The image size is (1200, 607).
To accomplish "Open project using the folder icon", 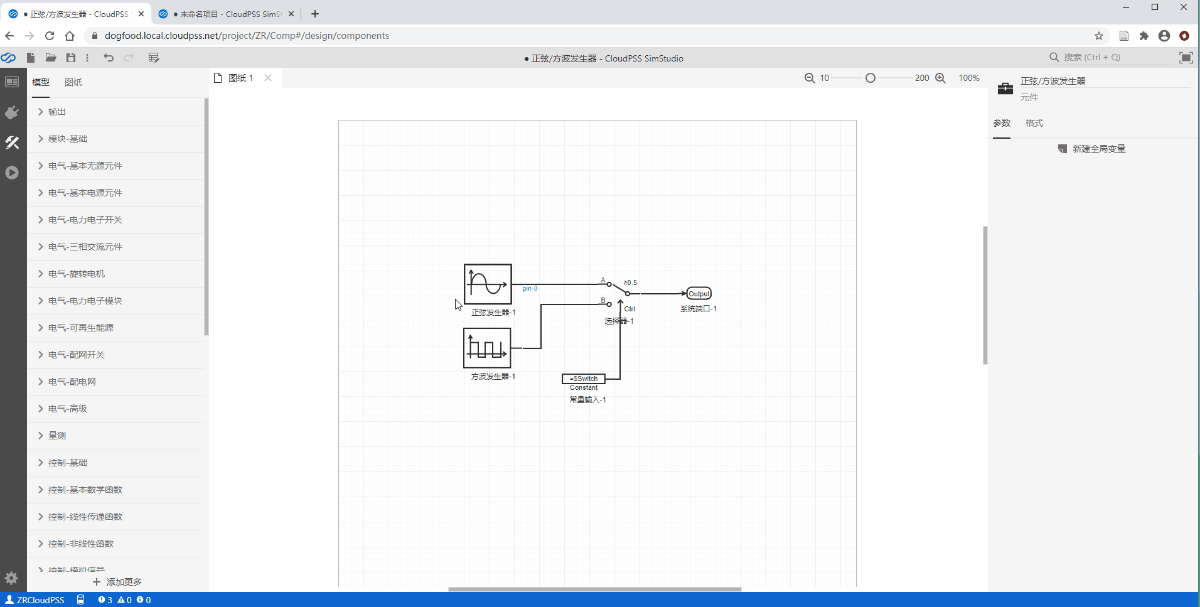I will pos(50,58).
